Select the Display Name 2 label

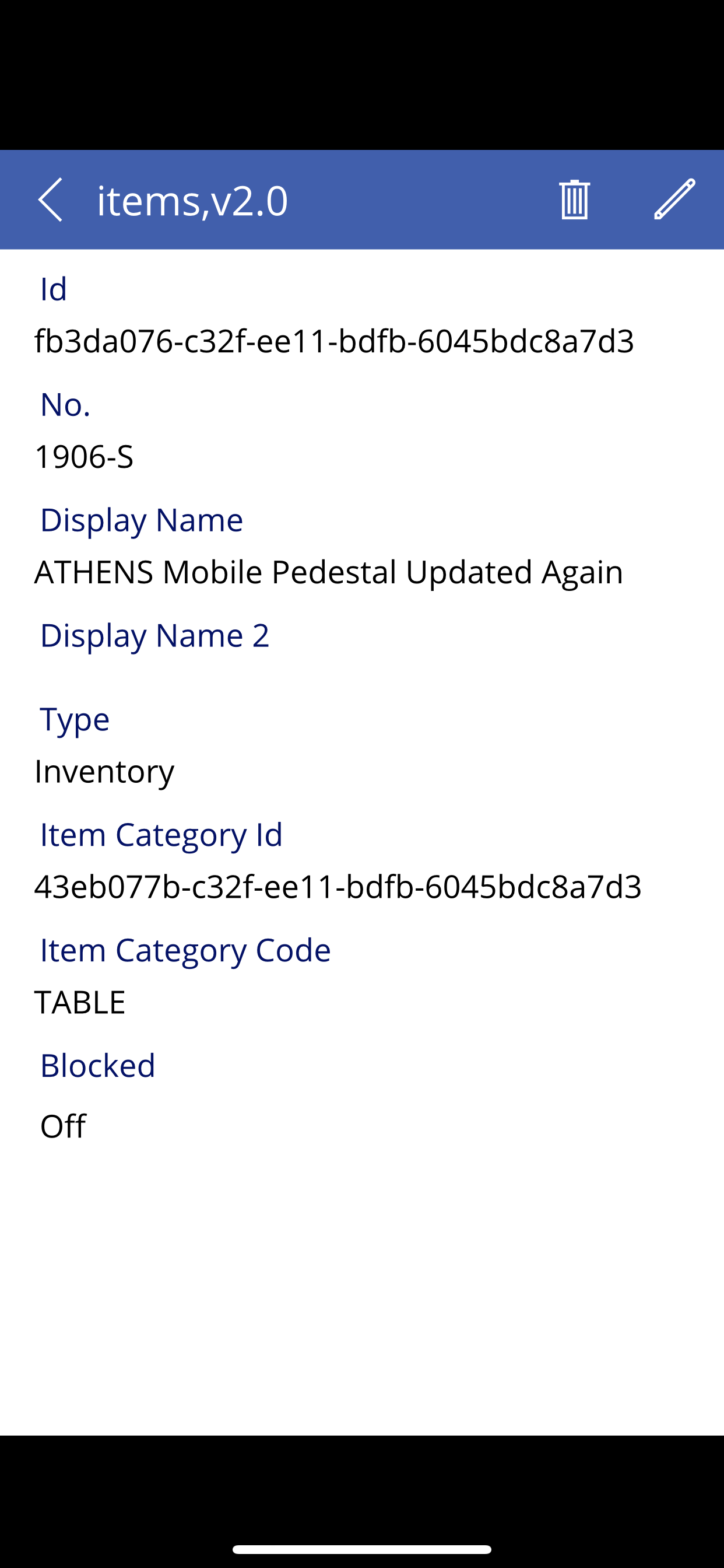154,636
